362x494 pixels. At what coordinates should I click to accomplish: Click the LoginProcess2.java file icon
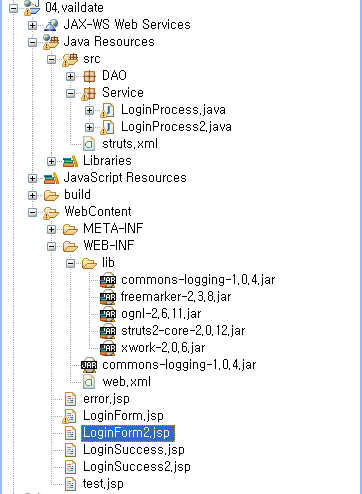(x=107, y=127)
